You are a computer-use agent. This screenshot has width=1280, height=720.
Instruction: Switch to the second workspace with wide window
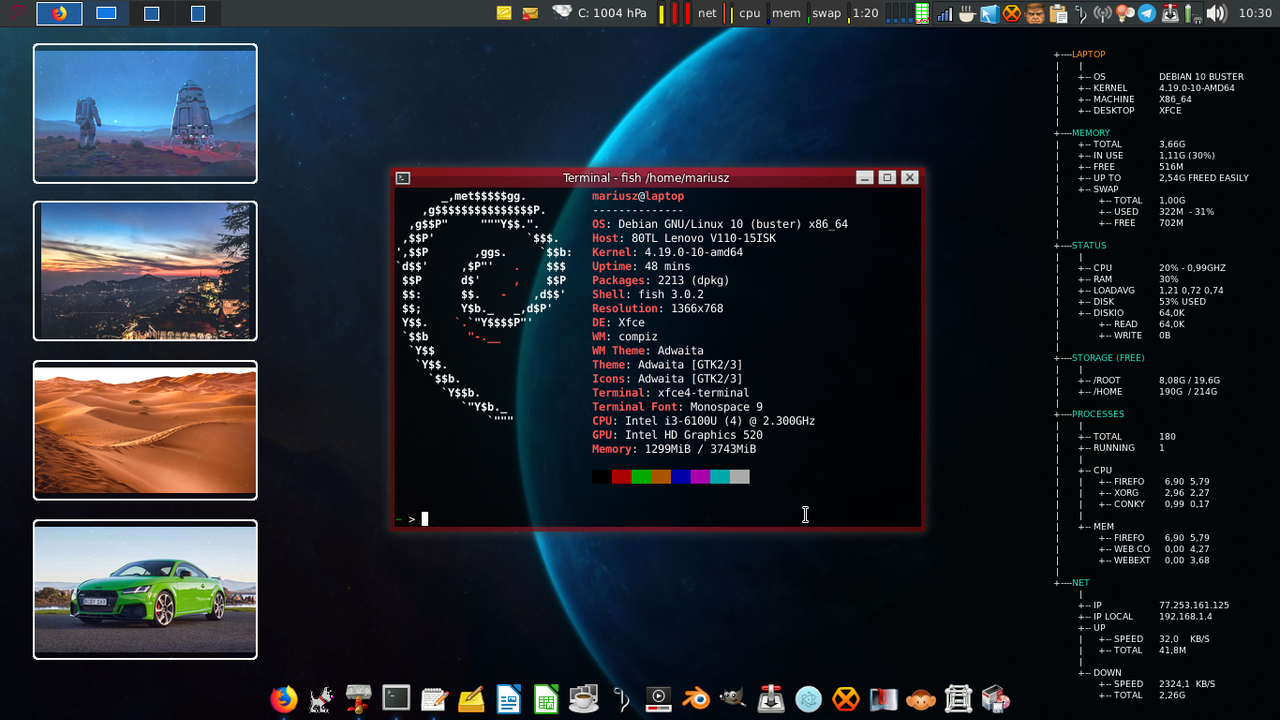(105, 13)
